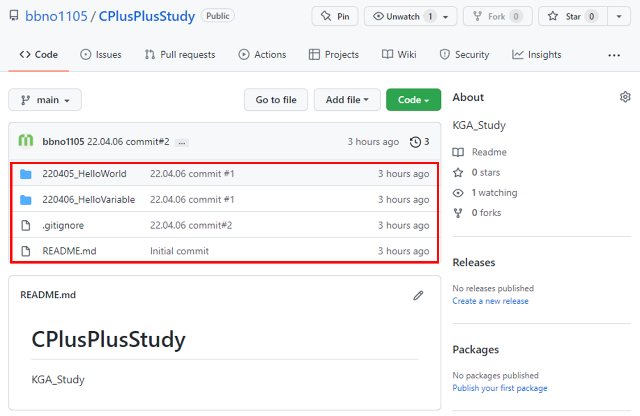
Task: Expand the dropdown arrow next to Star
Action: 619,17
